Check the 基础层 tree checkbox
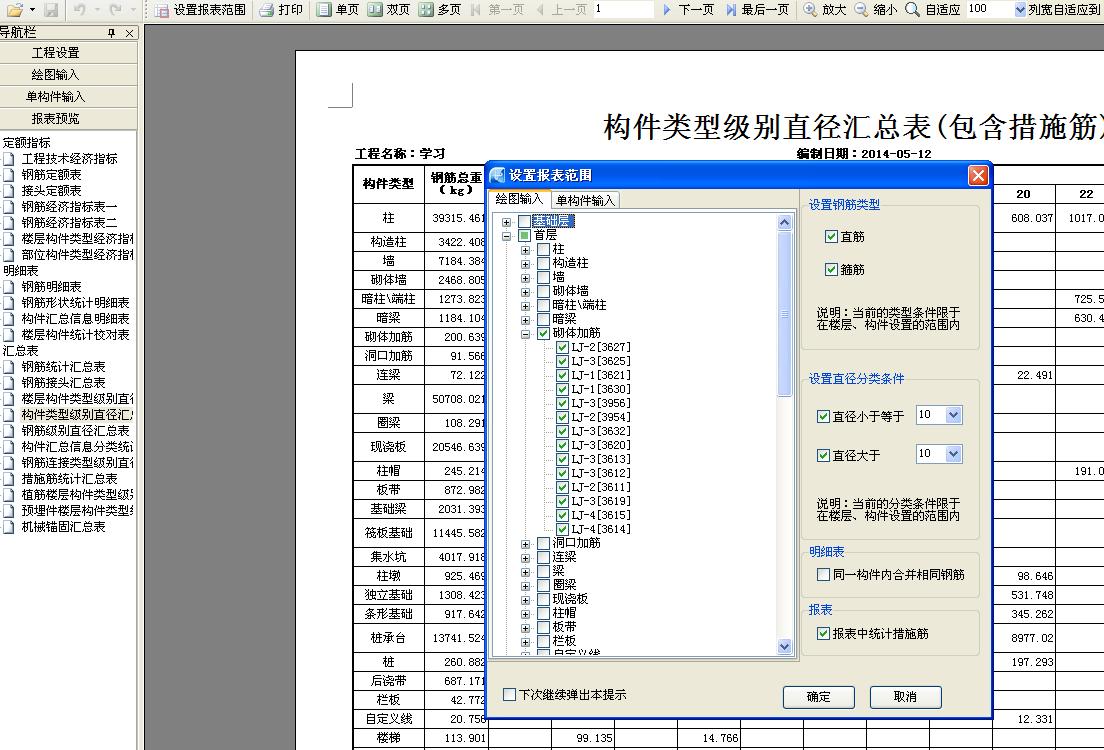 tap(524, 221)
